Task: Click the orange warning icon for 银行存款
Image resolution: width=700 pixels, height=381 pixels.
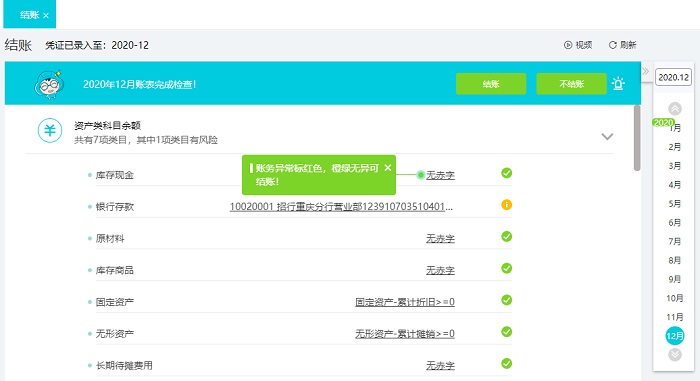Action: [506, 205]
